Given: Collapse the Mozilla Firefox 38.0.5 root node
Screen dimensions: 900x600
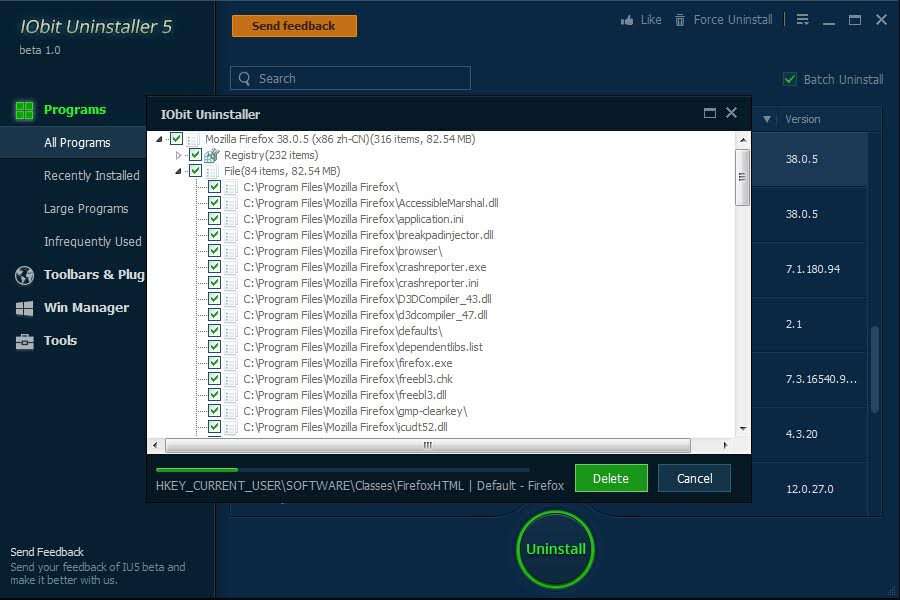Looking at the screenshot, I should coord(161,139).
